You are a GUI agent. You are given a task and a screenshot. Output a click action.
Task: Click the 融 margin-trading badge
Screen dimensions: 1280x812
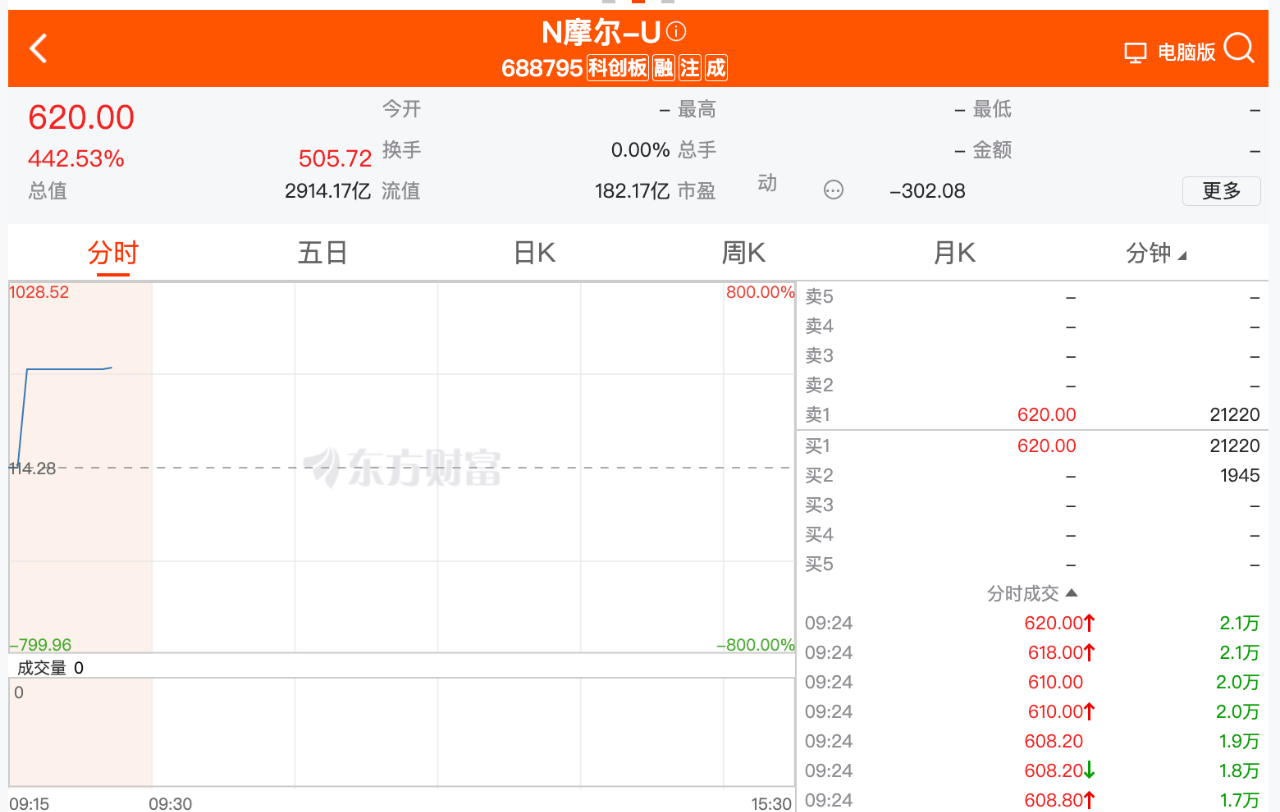(x=663, y=68)
